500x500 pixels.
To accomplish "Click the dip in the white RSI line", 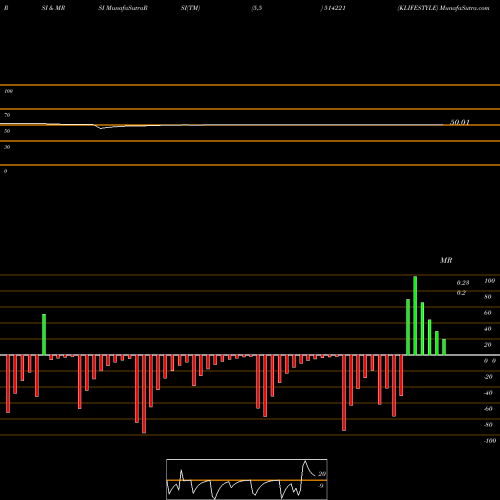I will (x=102, y=128).
